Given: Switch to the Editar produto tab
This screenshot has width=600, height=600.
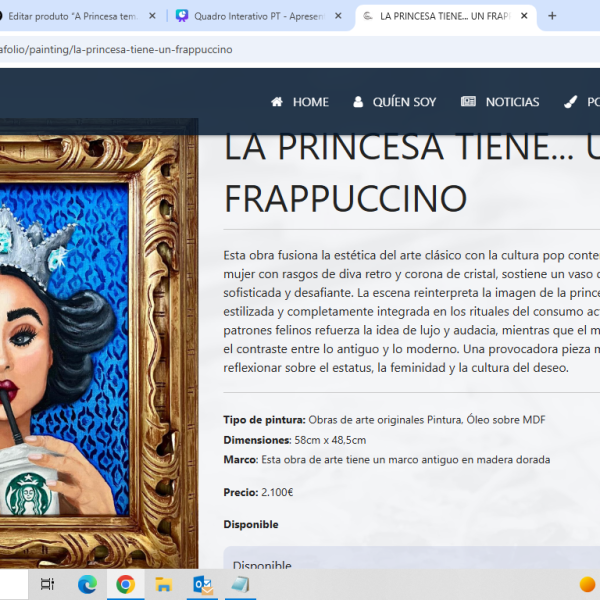Looking at the screenshot, I should (71, 16).
